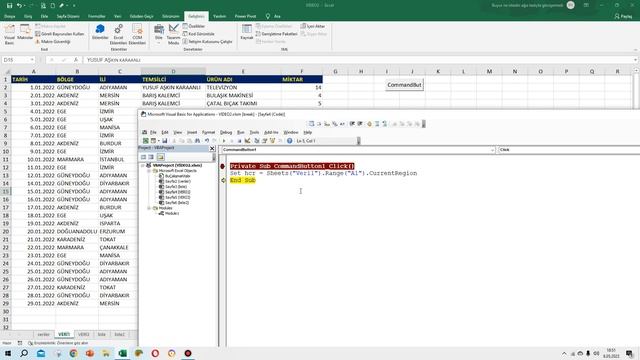Click the Reset stop icon in VBA toolbar
The image size is (640, 360).
coord(240,141)
